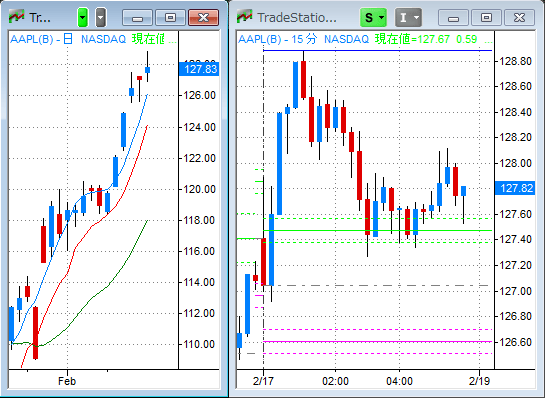
Task: Click 現在値=127.67 value in right chart header
Action: pos(412,39)
